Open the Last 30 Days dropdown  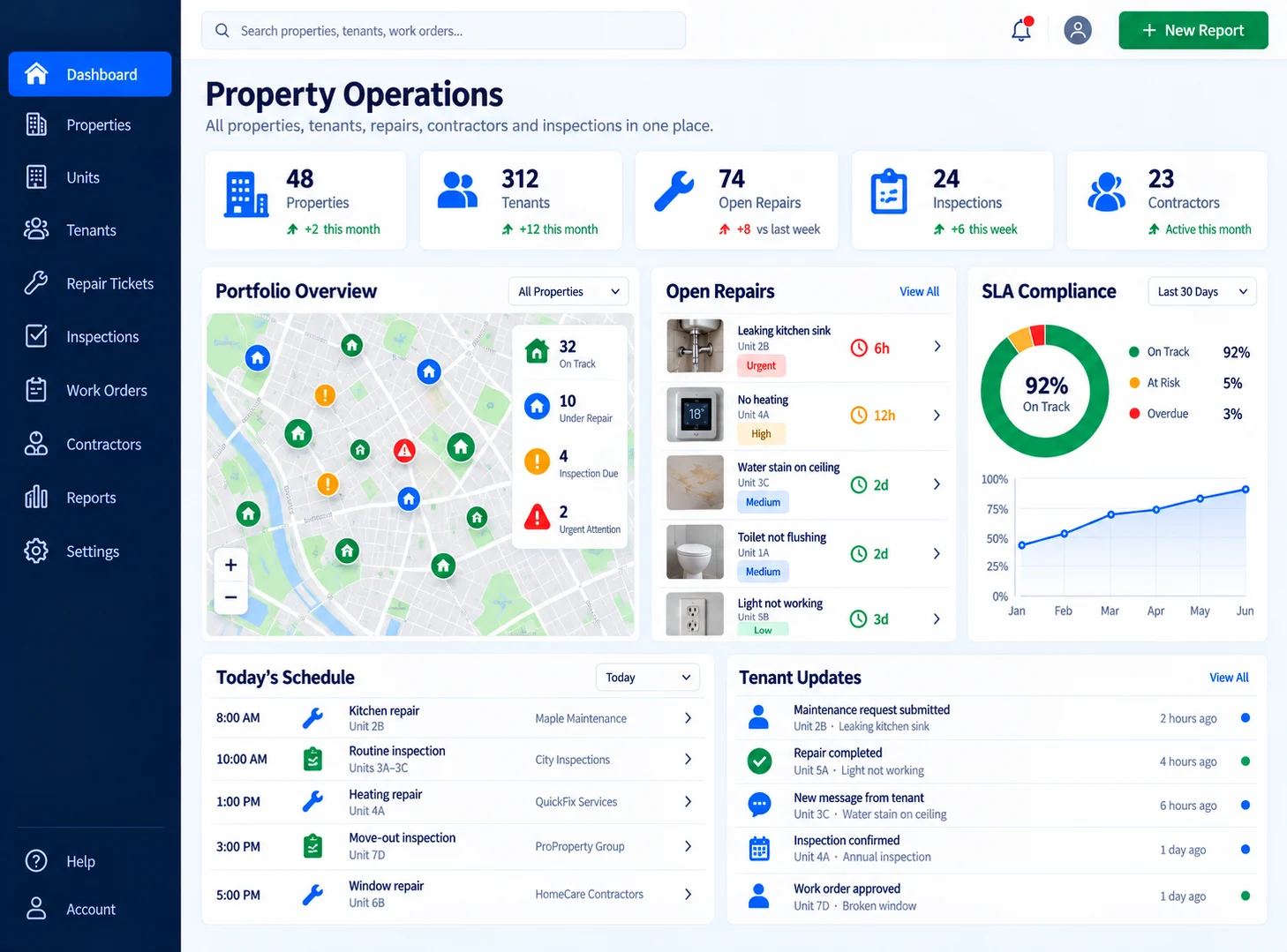(1201, 291)
